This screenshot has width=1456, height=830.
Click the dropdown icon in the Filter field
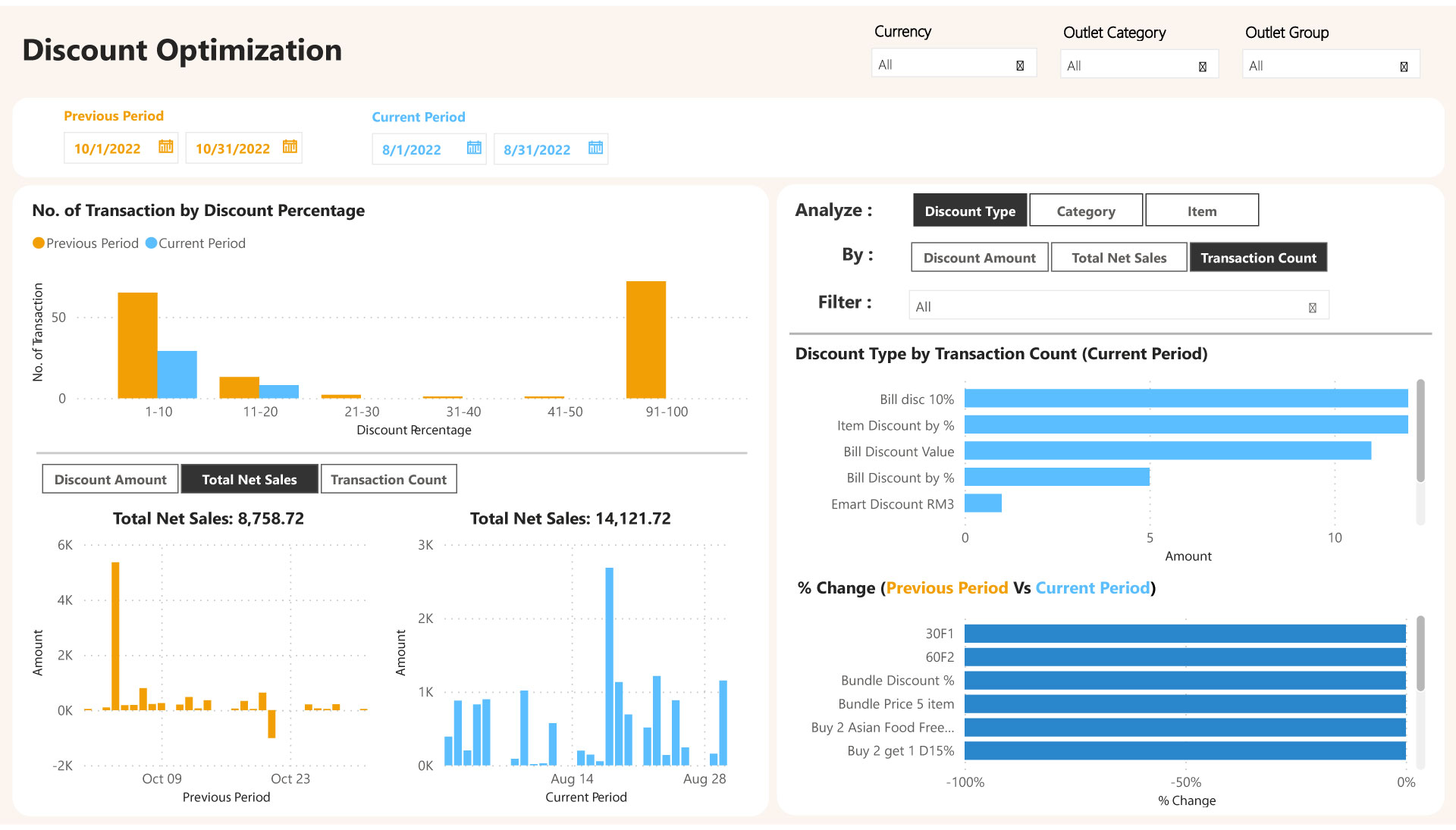tap(1312, 306)
